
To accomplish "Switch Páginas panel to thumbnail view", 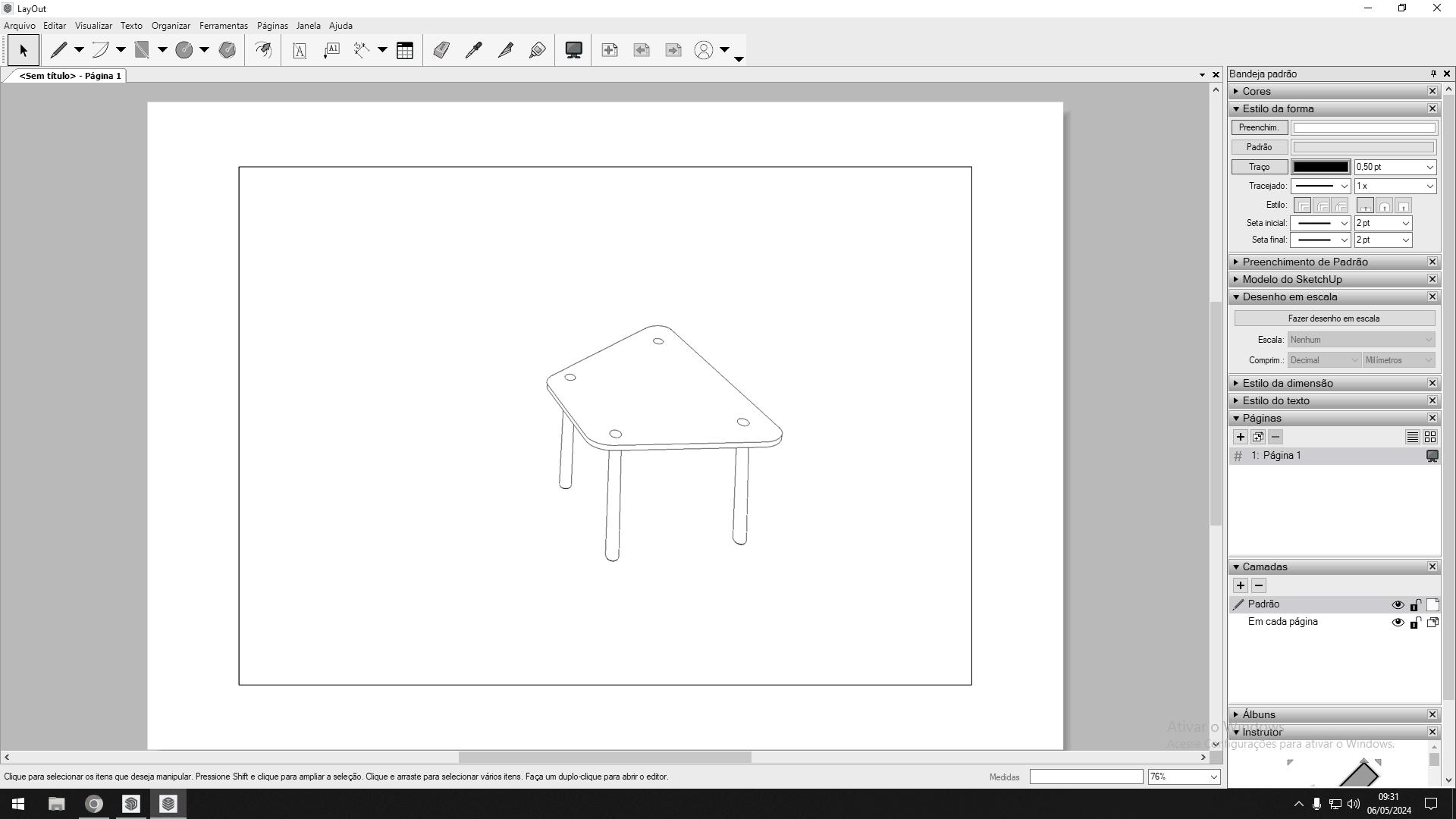I will pos(1430,437).
